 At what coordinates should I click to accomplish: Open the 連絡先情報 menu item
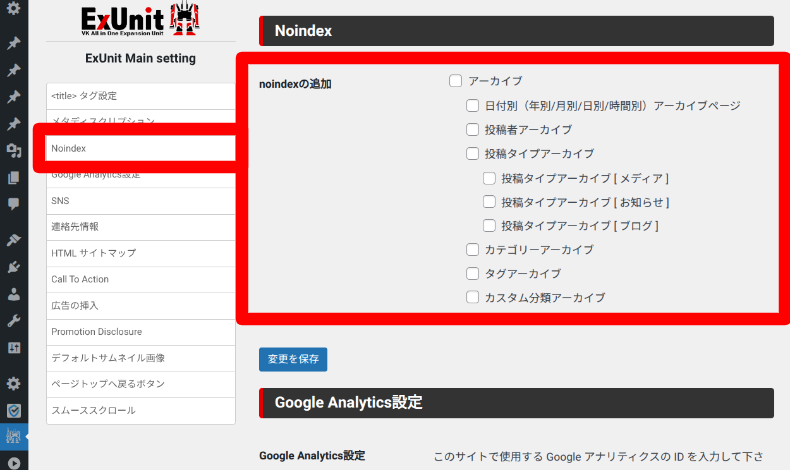(141, 227)
